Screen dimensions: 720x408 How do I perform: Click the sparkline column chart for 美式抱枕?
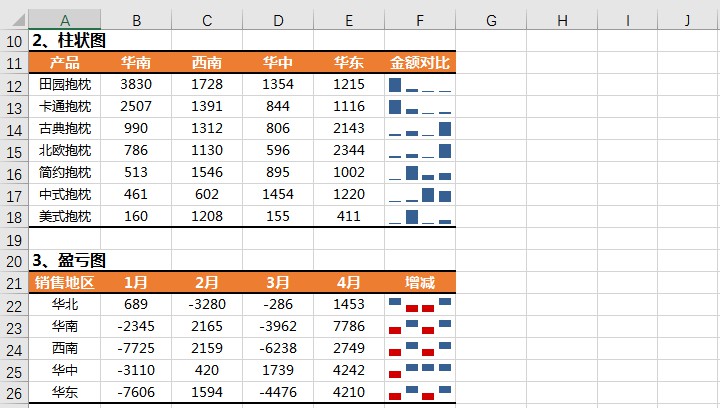coord(420,216)
